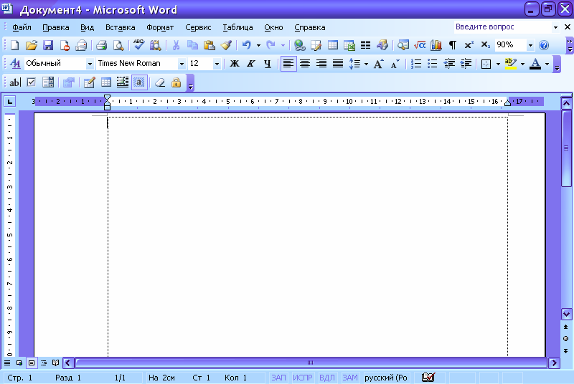Image resolution: width=574 pixels, height=384 pixels.
Task: Expand line spacing dropdown arrow
Action: coord(366,64)
